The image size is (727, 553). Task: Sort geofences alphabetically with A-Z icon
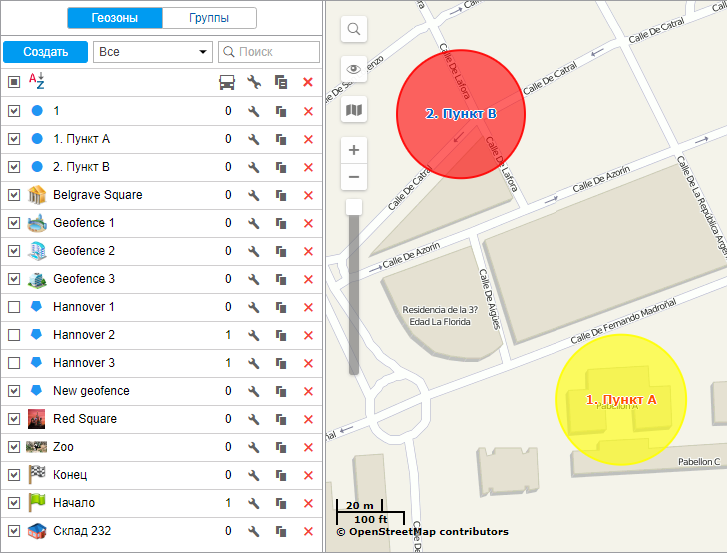point(36,82)
